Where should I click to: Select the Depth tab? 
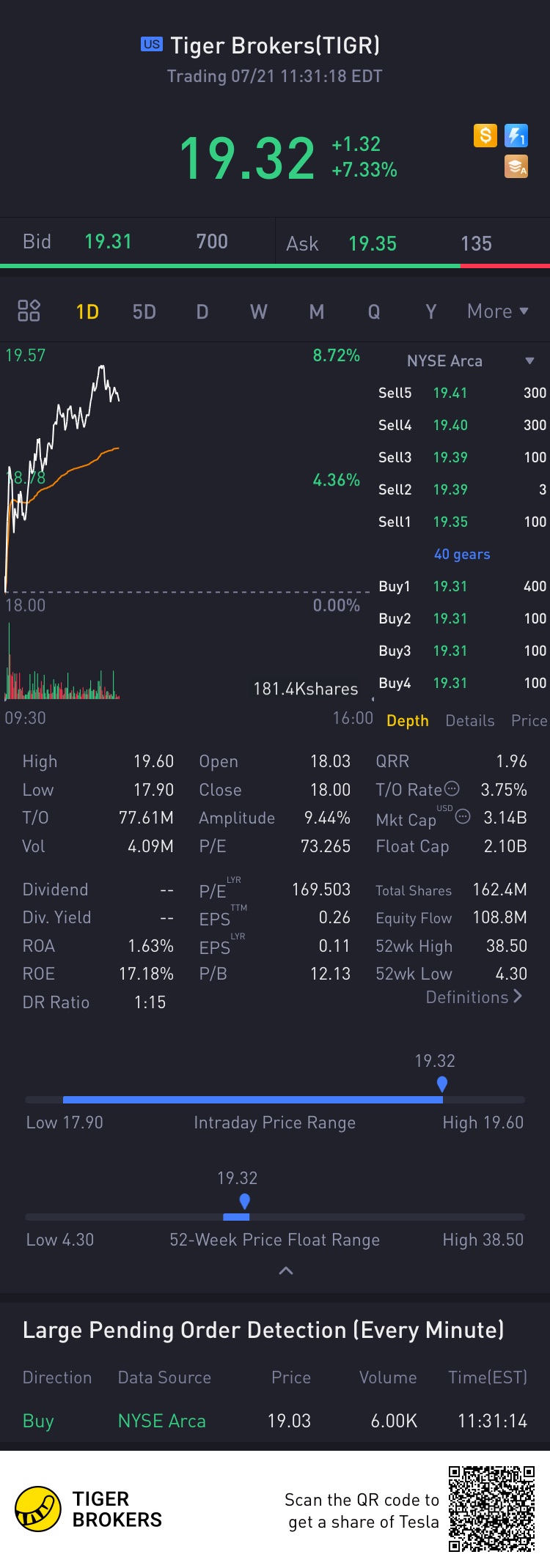(408, 721)
